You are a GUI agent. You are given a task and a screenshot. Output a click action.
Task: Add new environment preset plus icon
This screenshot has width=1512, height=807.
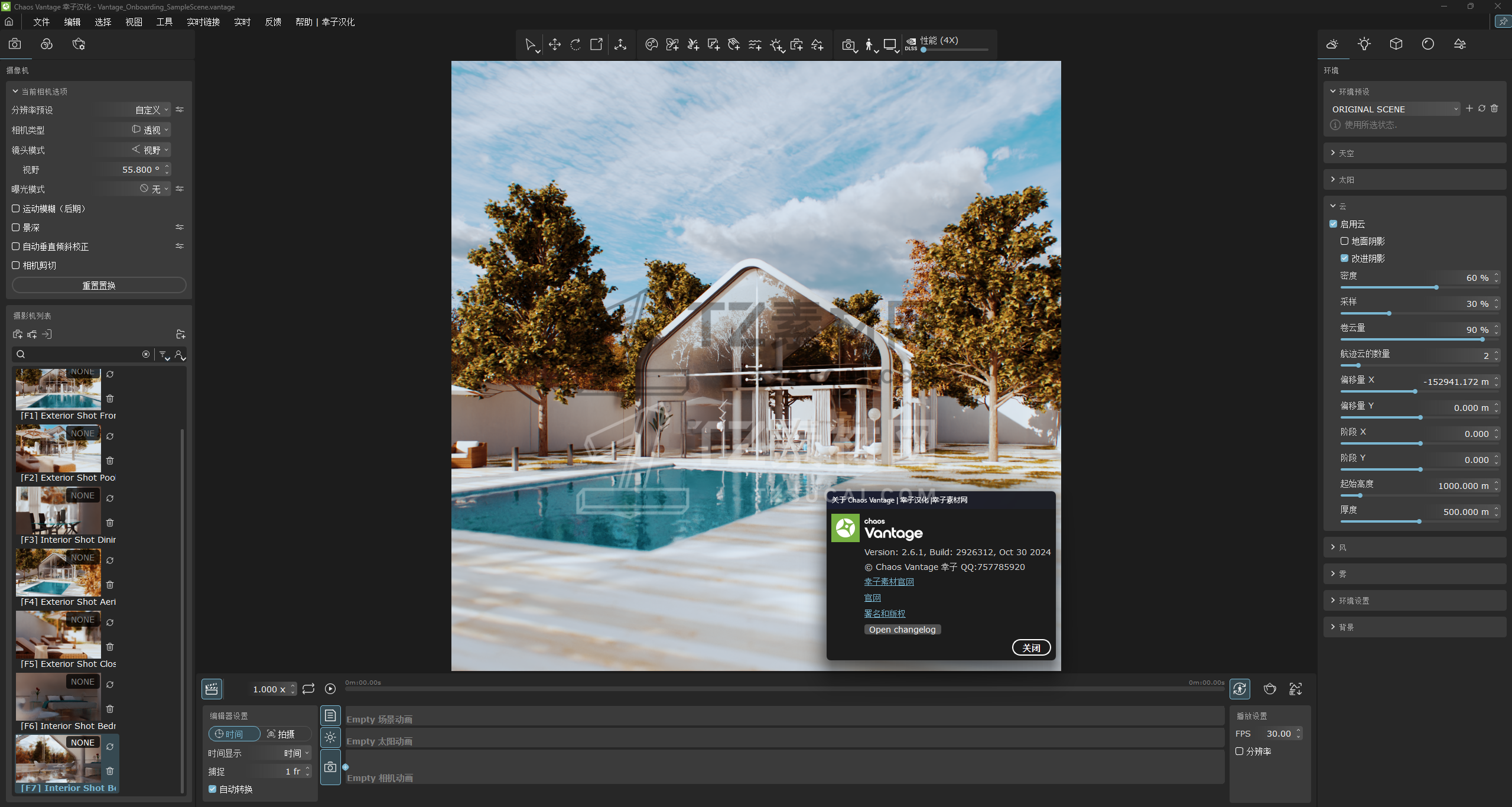[x=1469, y=109]
